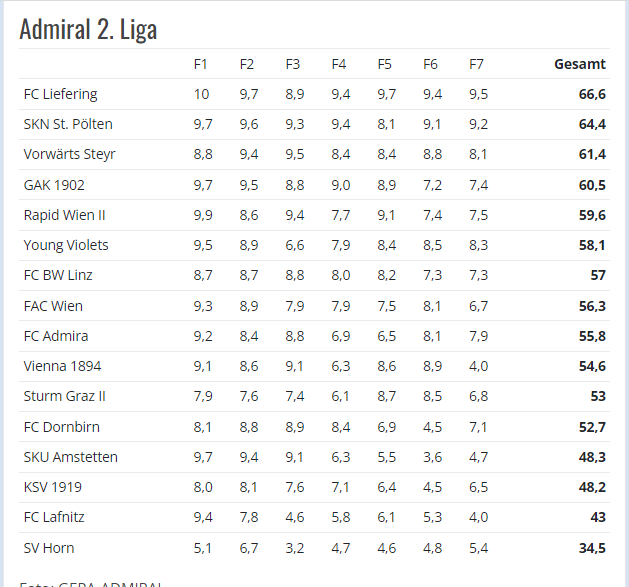Select the FAC Wien team name

pos(53,306)
